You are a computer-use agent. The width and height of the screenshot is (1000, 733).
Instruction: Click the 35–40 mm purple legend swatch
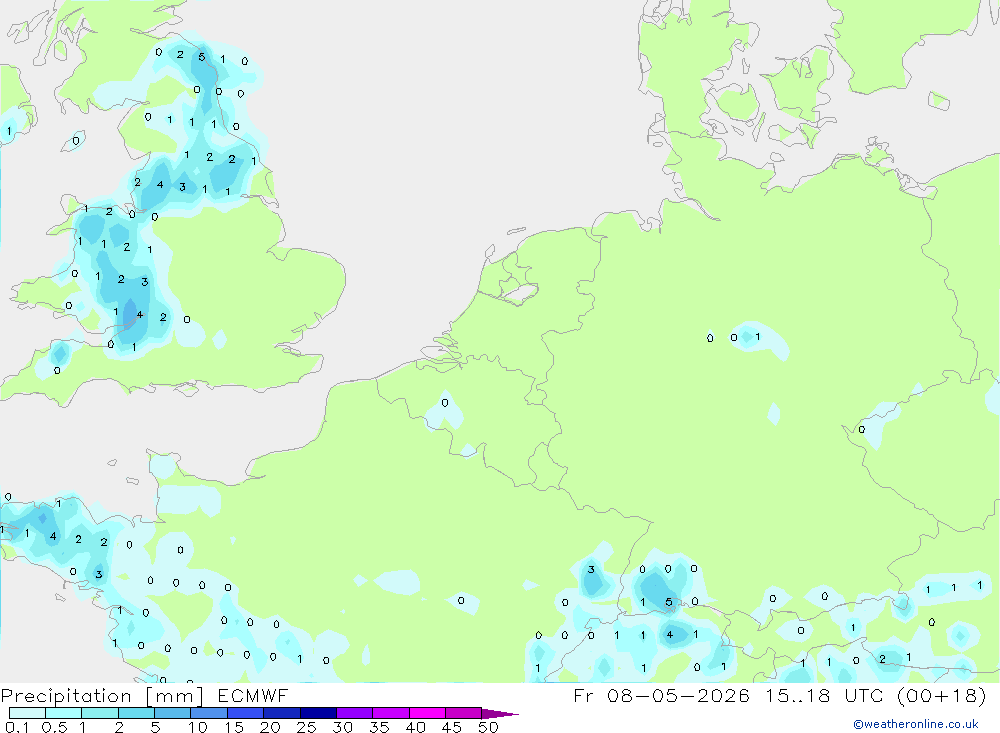(x=390, y=713)
